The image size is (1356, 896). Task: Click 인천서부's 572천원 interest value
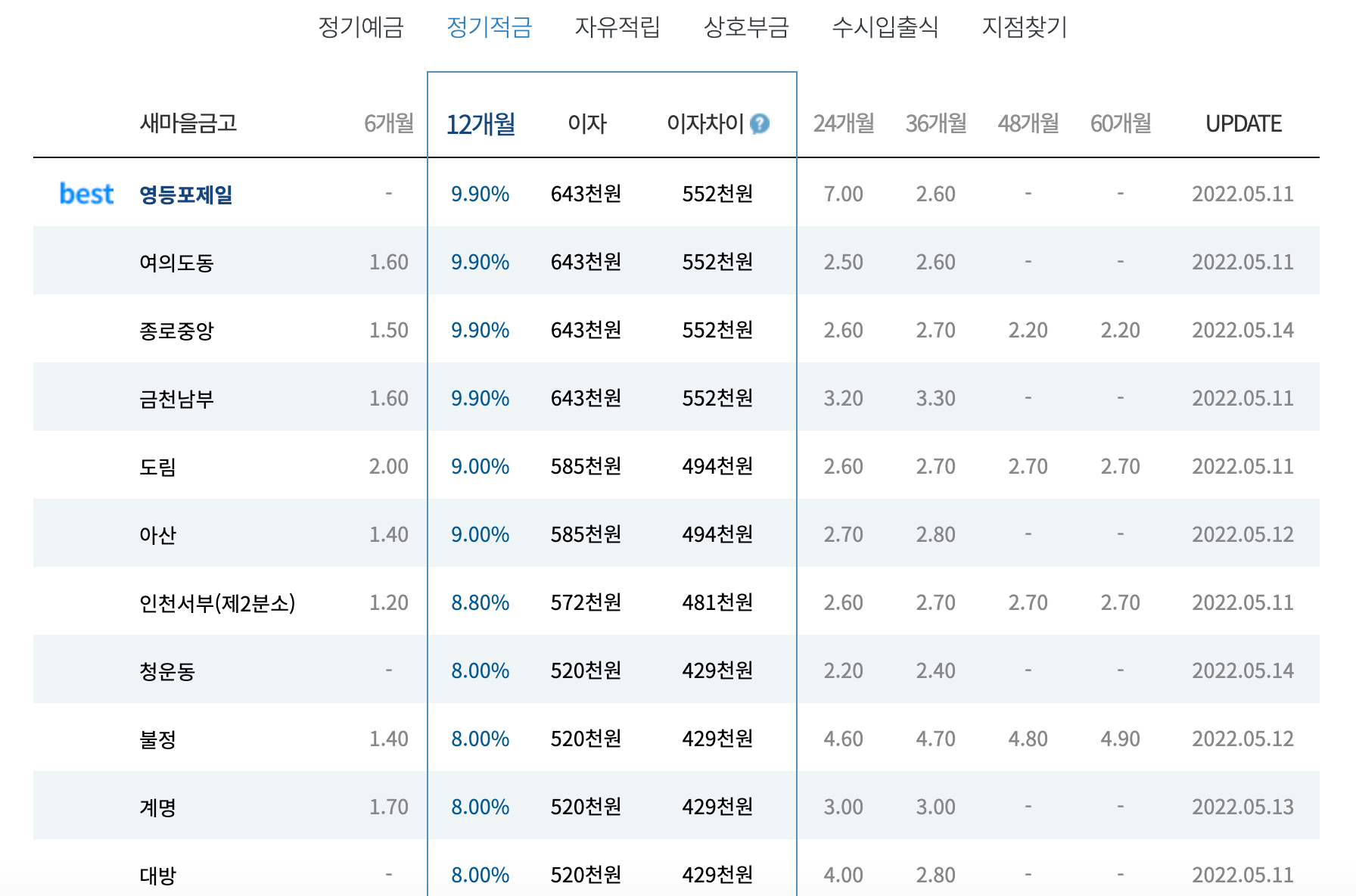point(586,602)
